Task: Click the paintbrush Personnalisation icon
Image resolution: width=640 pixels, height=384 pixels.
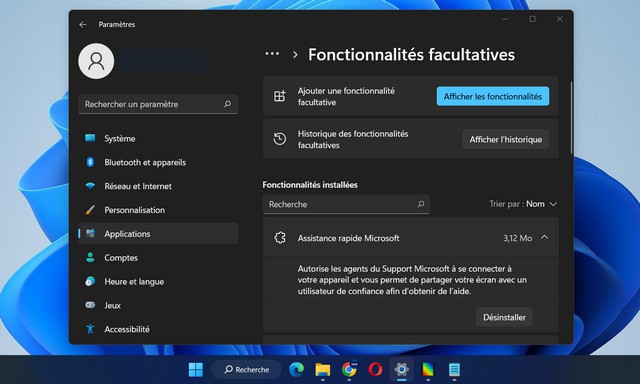Action: point(90,210)
